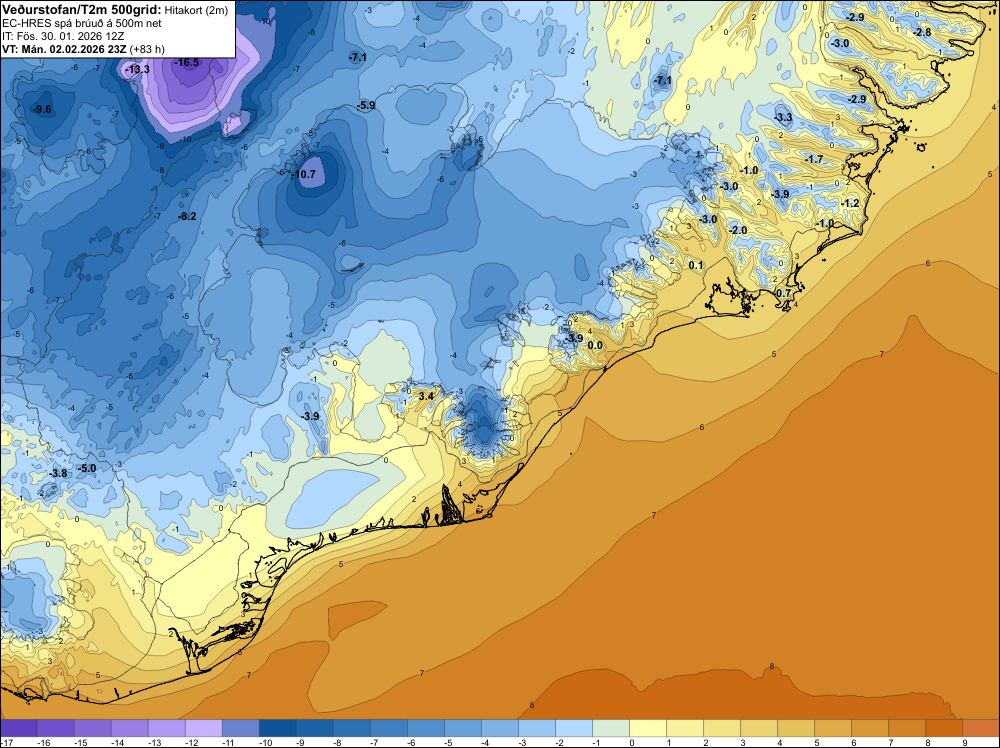1000x748 pixels.
Task: Click the 0.0 temperature label
Action: tap(594, 346)
